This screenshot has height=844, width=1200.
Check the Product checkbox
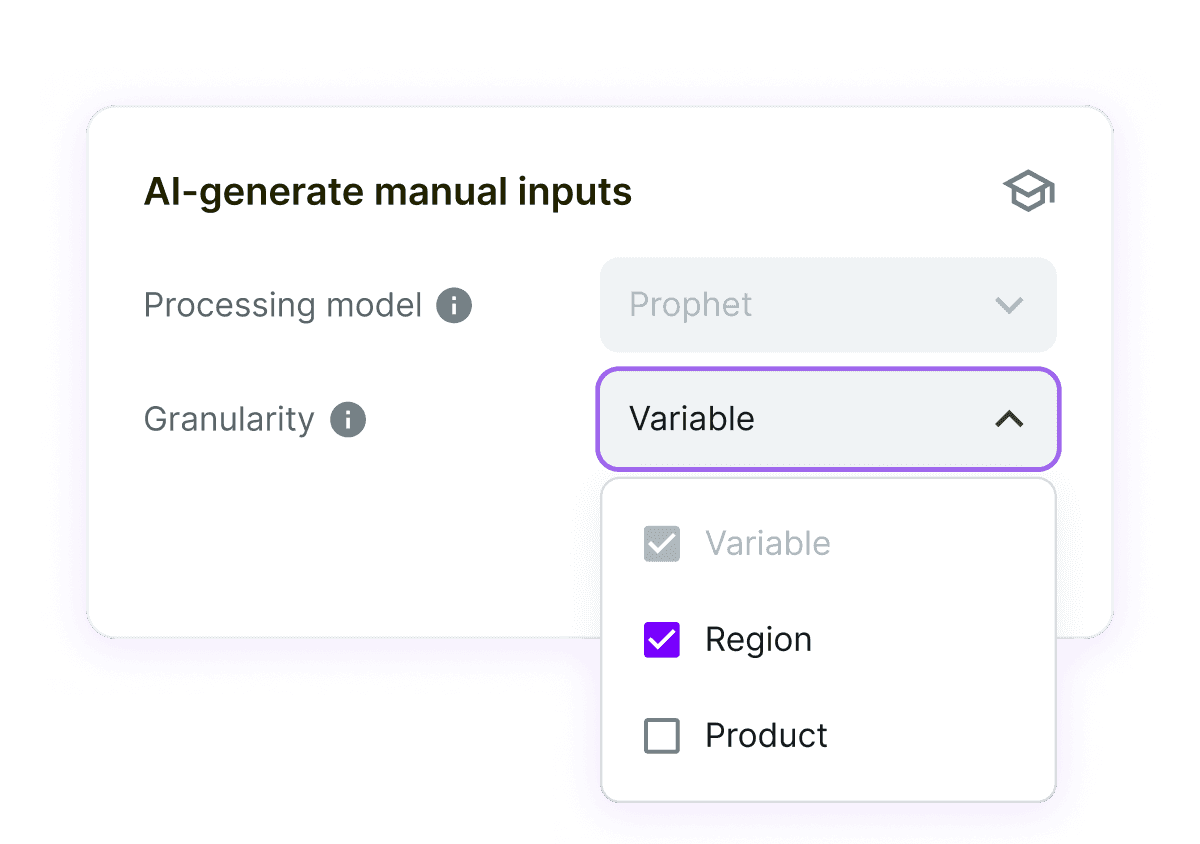pos(661,735)
